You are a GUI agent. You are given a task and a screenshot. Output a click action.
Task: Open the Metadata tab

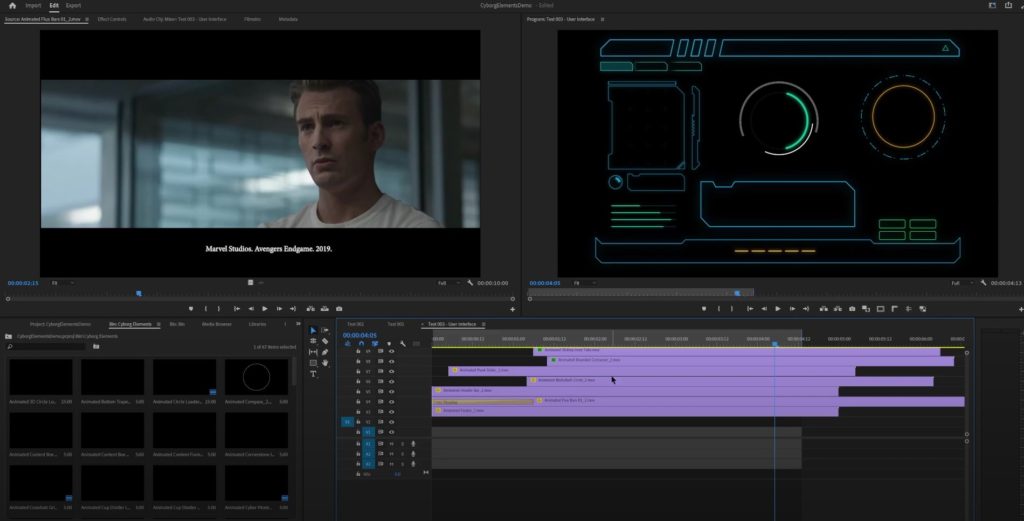(288, 20)
